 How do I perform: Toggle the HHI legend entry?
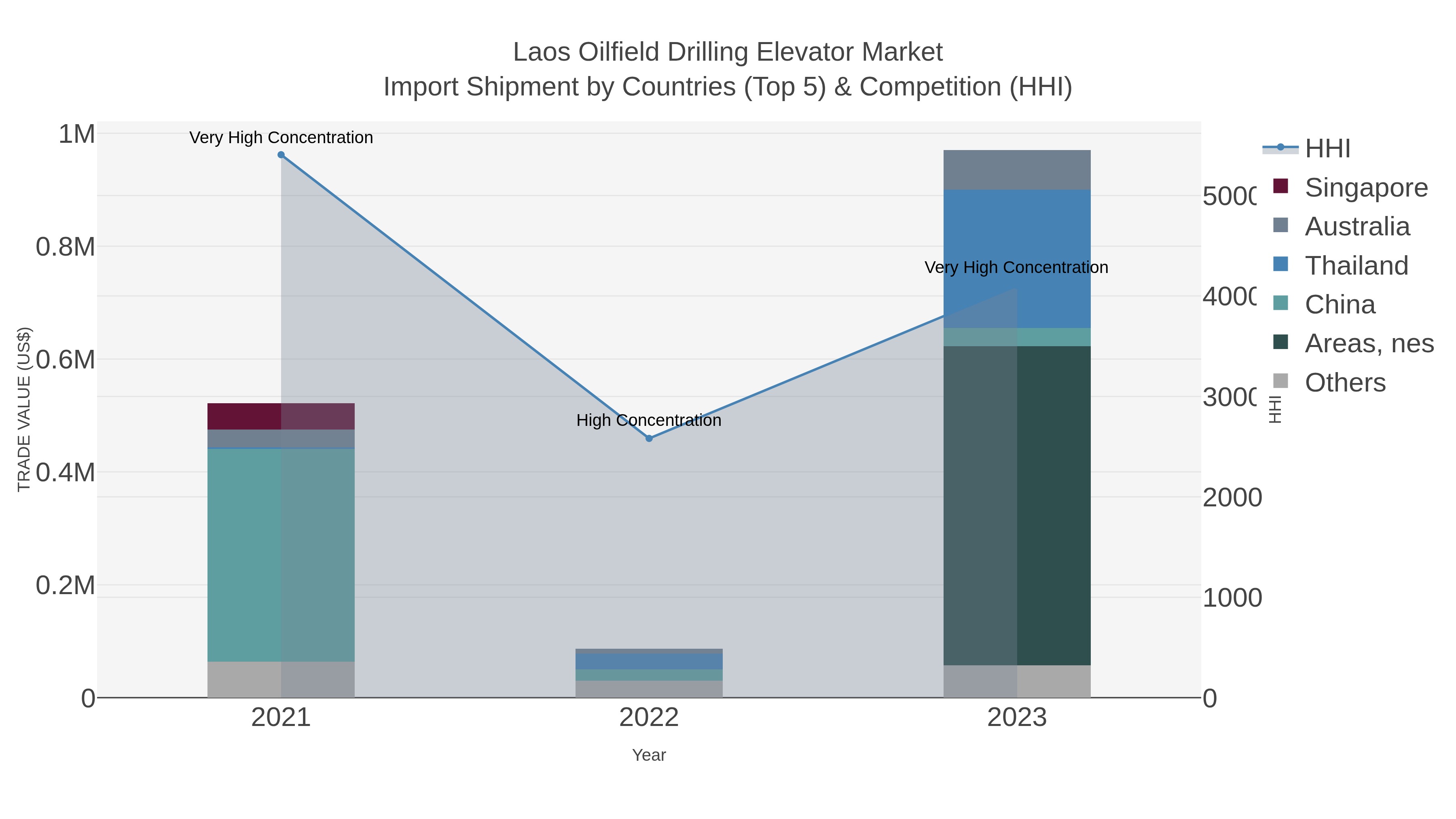pyautogui.click(x=1306, y=149)
